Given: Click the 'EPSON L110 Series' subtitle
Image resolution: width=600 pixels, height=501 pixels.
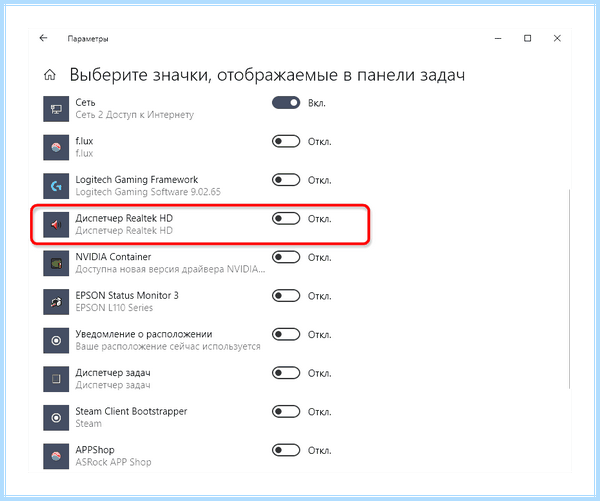Looking at the screenshot, I should 114,308.
